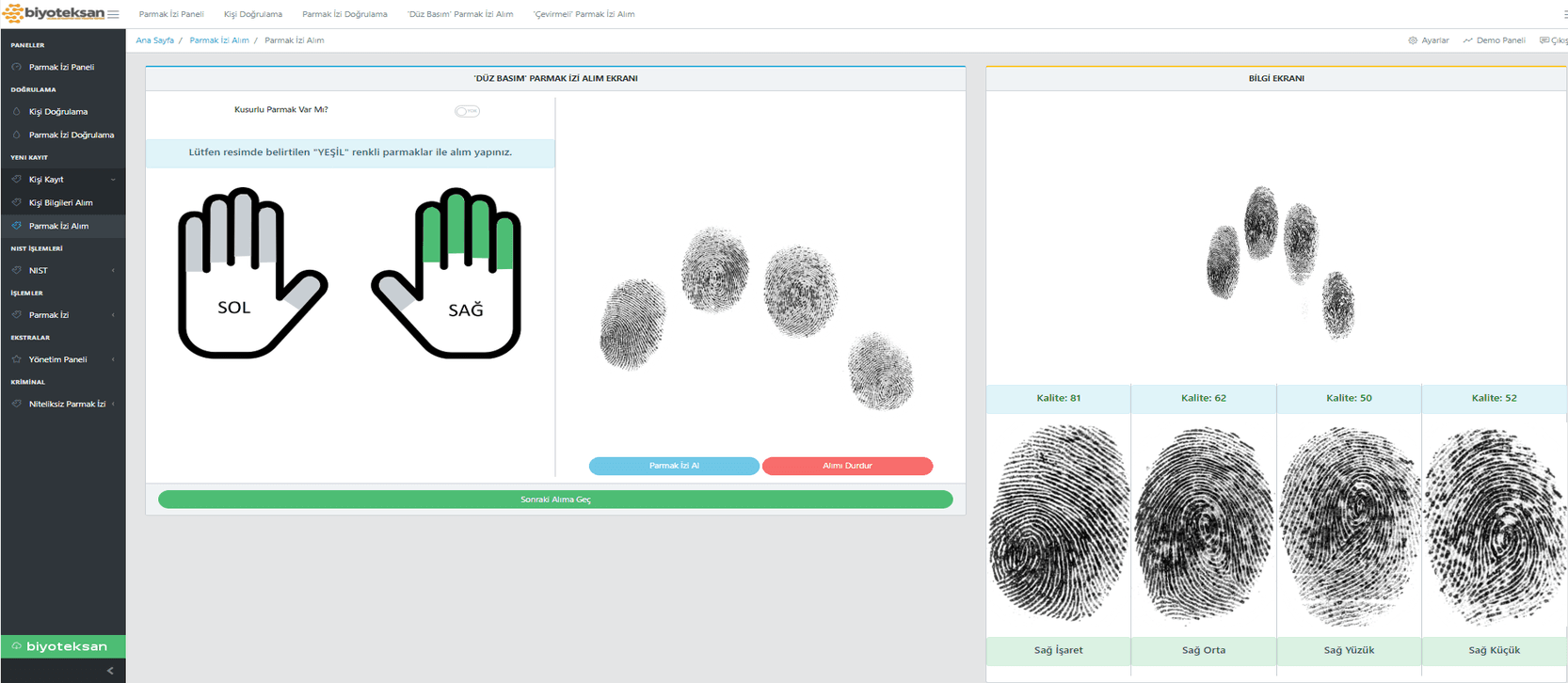Click the menu icon at the header's right edge
Viewport: 1568px width, 683px height.
tap(1564, 14)
